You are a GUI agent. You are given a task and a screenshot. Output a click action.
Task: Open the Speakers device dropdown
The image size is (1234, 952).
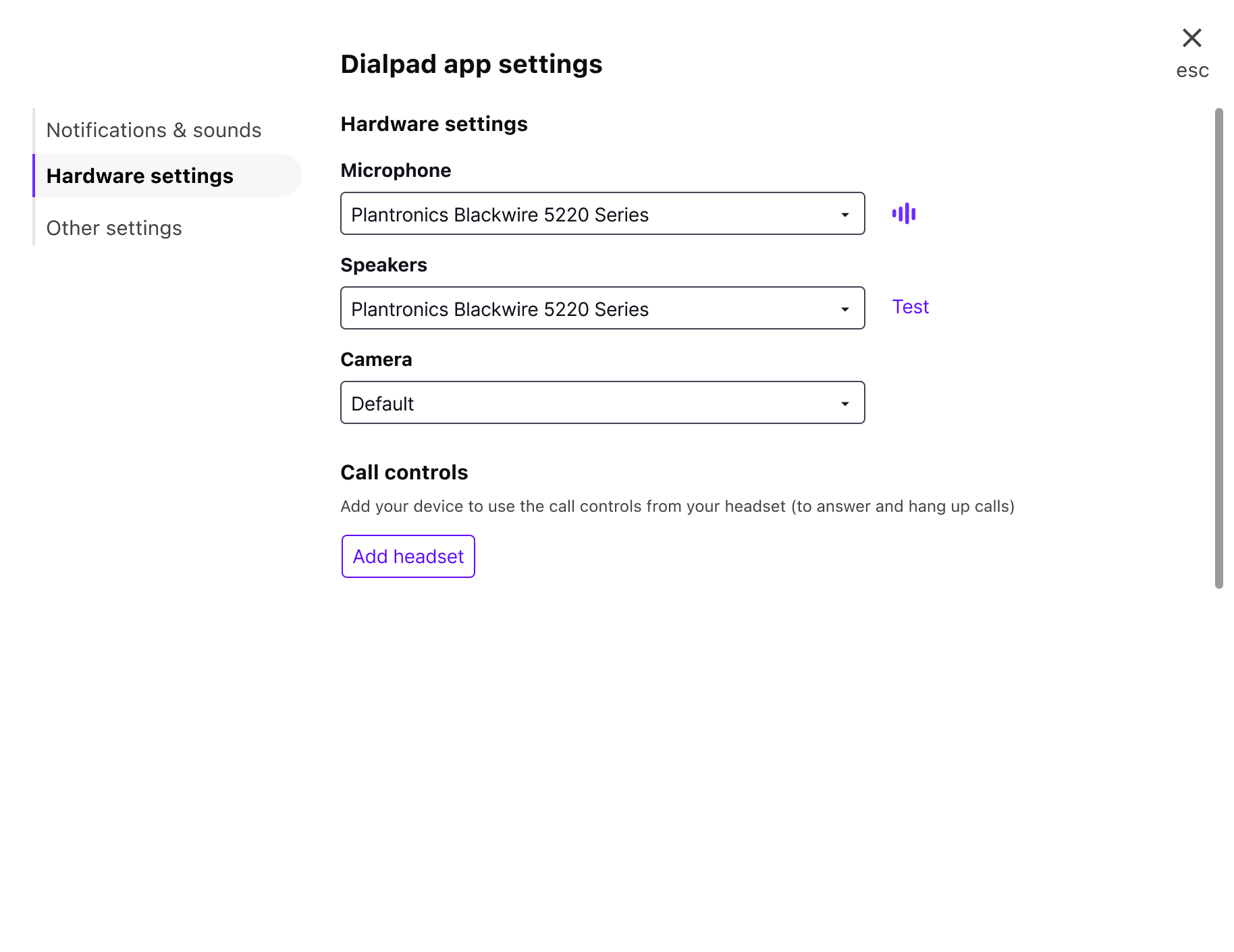pos(602,309)
